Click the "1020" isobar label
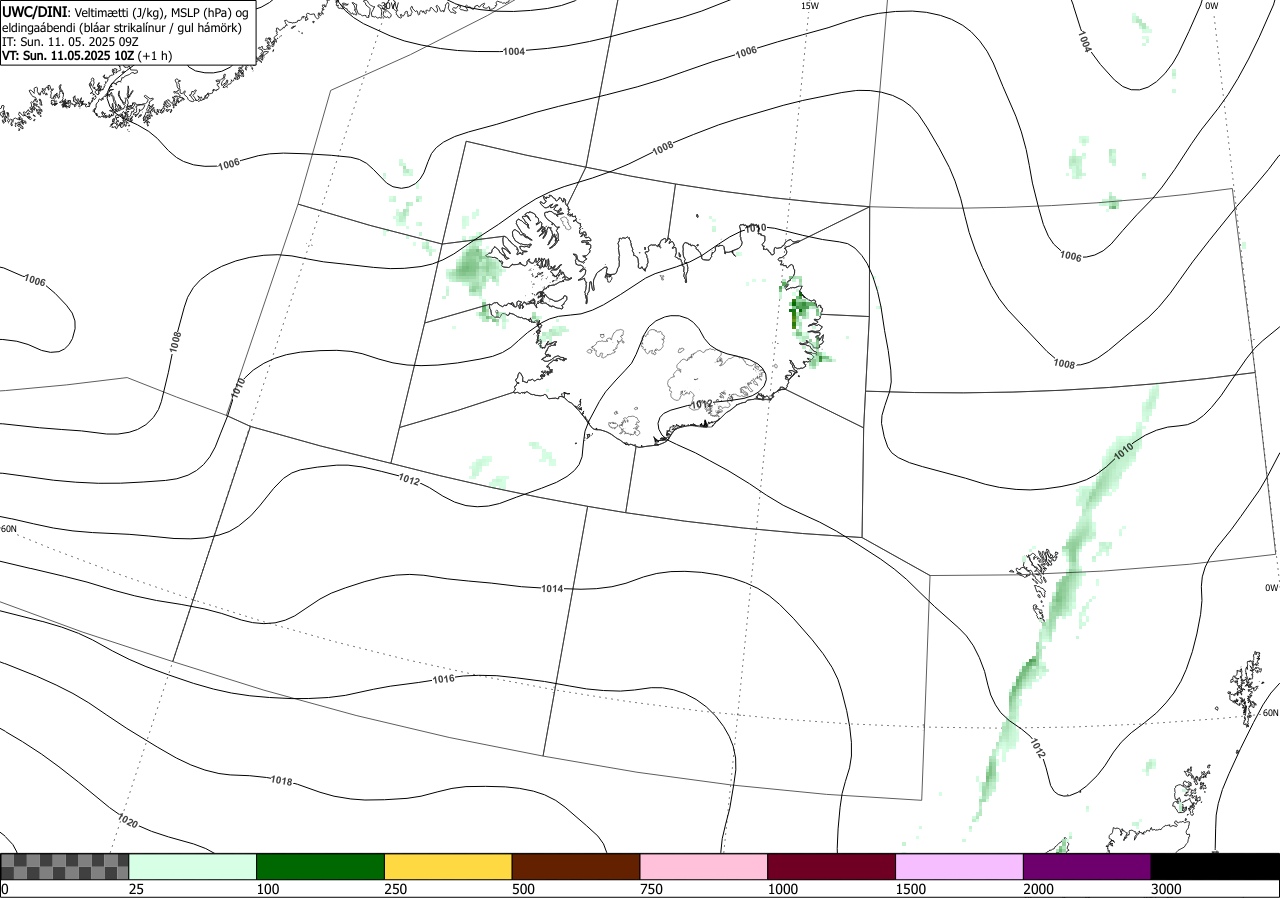Screen dimensions: 1280x898 tap(128, 822)
